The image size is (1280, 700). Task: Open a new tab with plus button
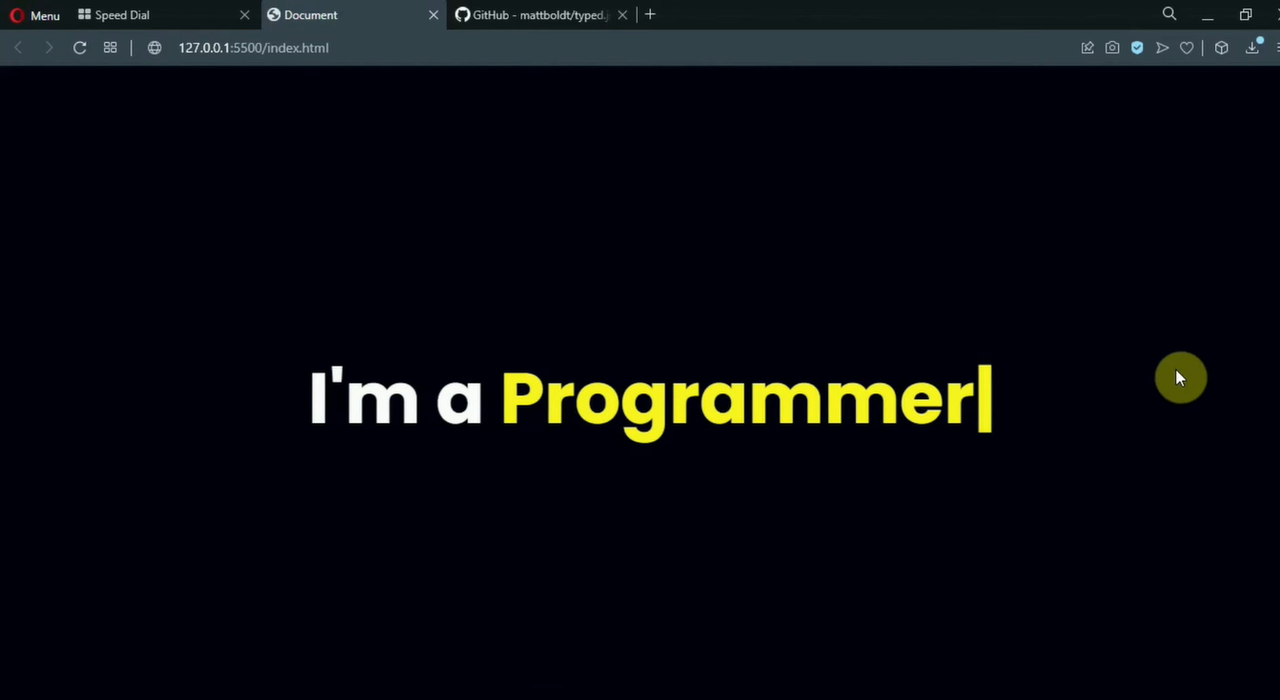pyautogui.click(x=650, y=14)
